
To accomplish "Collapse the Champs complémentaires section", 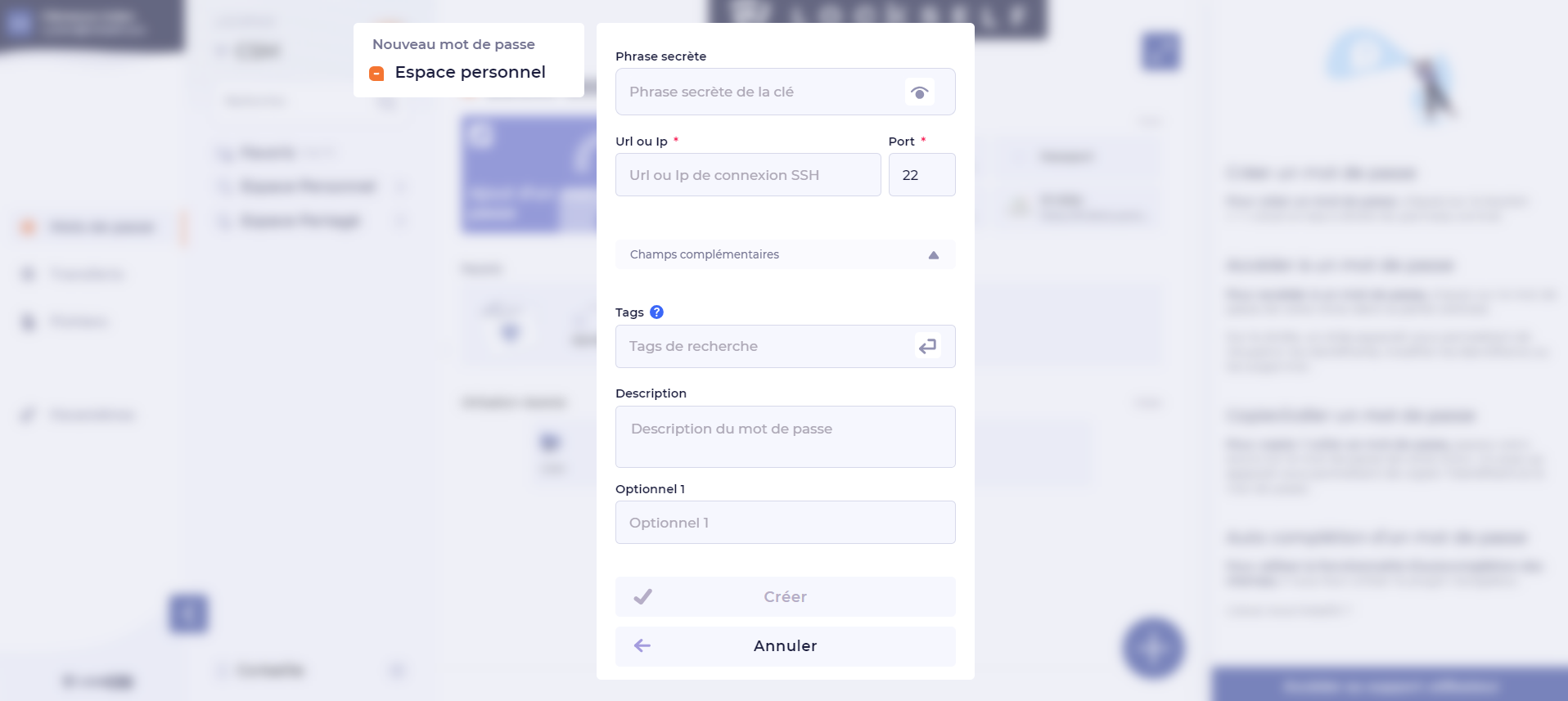I will (x=785, y=254).
